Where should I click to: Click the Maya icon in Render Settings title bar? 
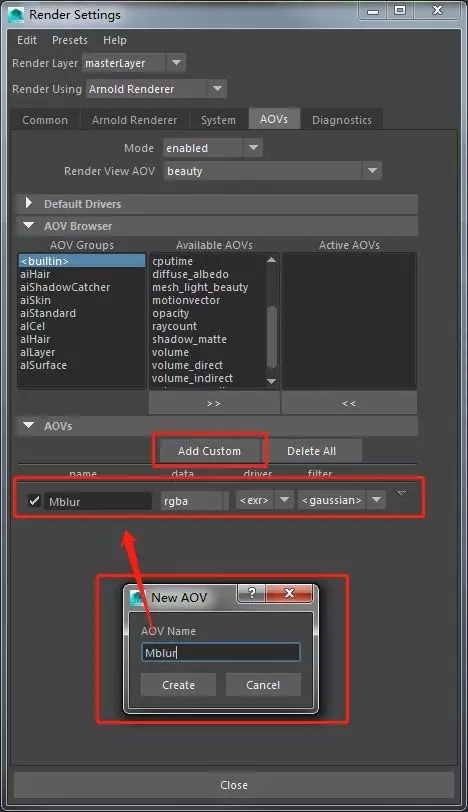[16, 14]
